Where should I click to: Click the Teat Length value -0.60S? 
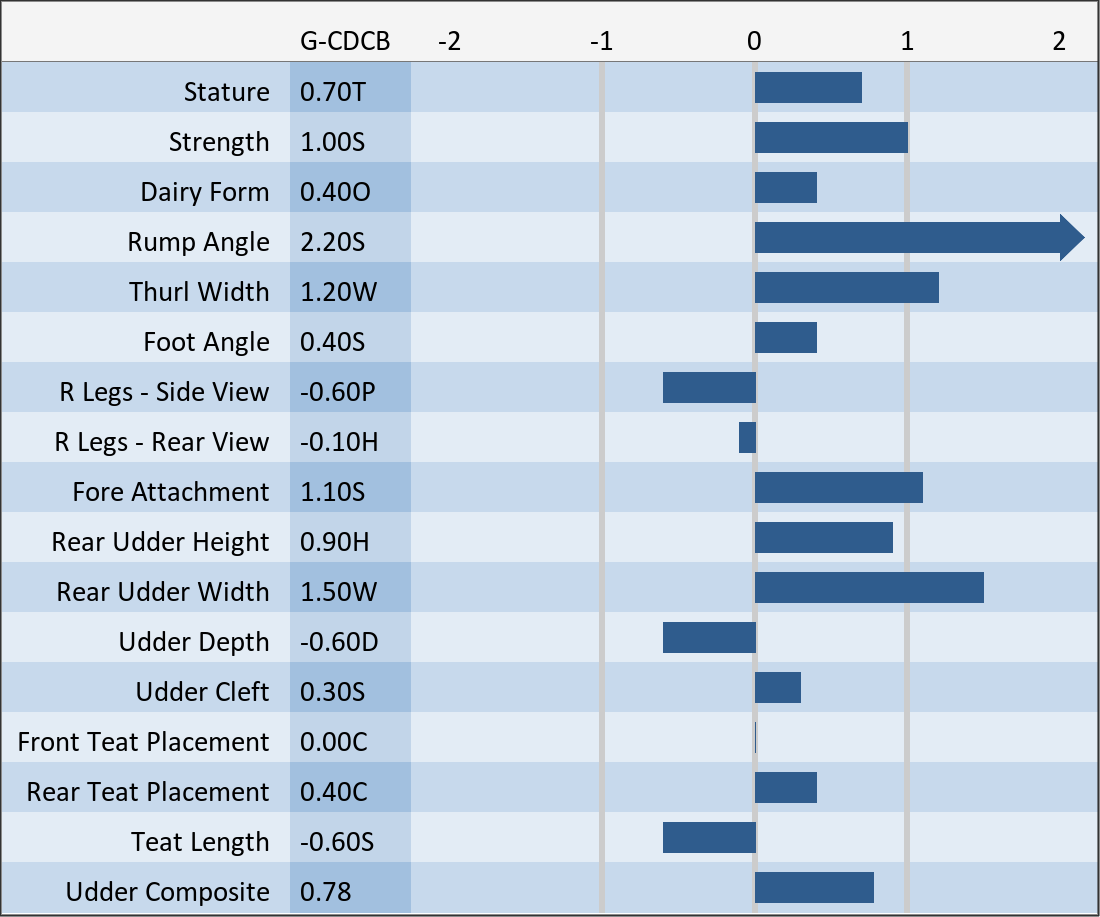click(337, 842)
